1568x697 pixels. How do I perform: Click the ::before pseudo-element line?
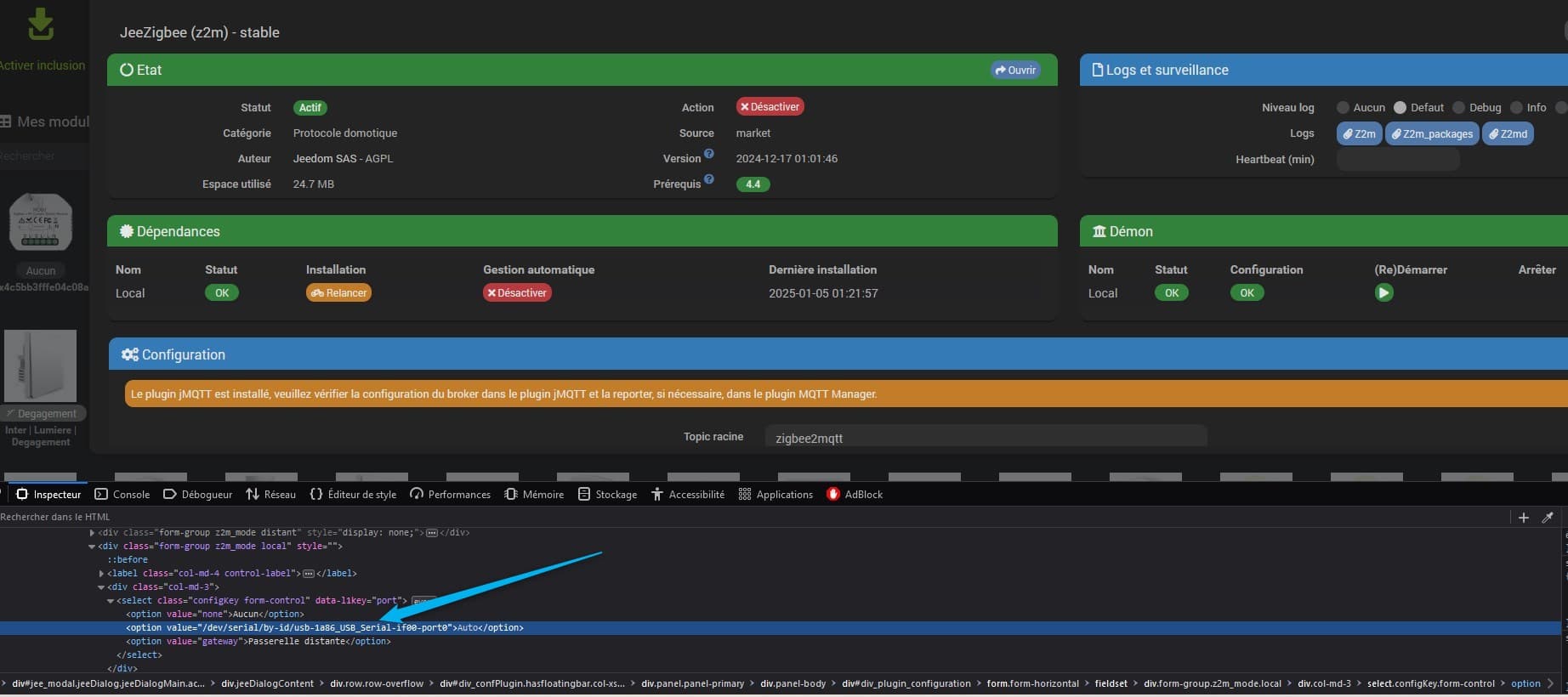click(128, 560)
